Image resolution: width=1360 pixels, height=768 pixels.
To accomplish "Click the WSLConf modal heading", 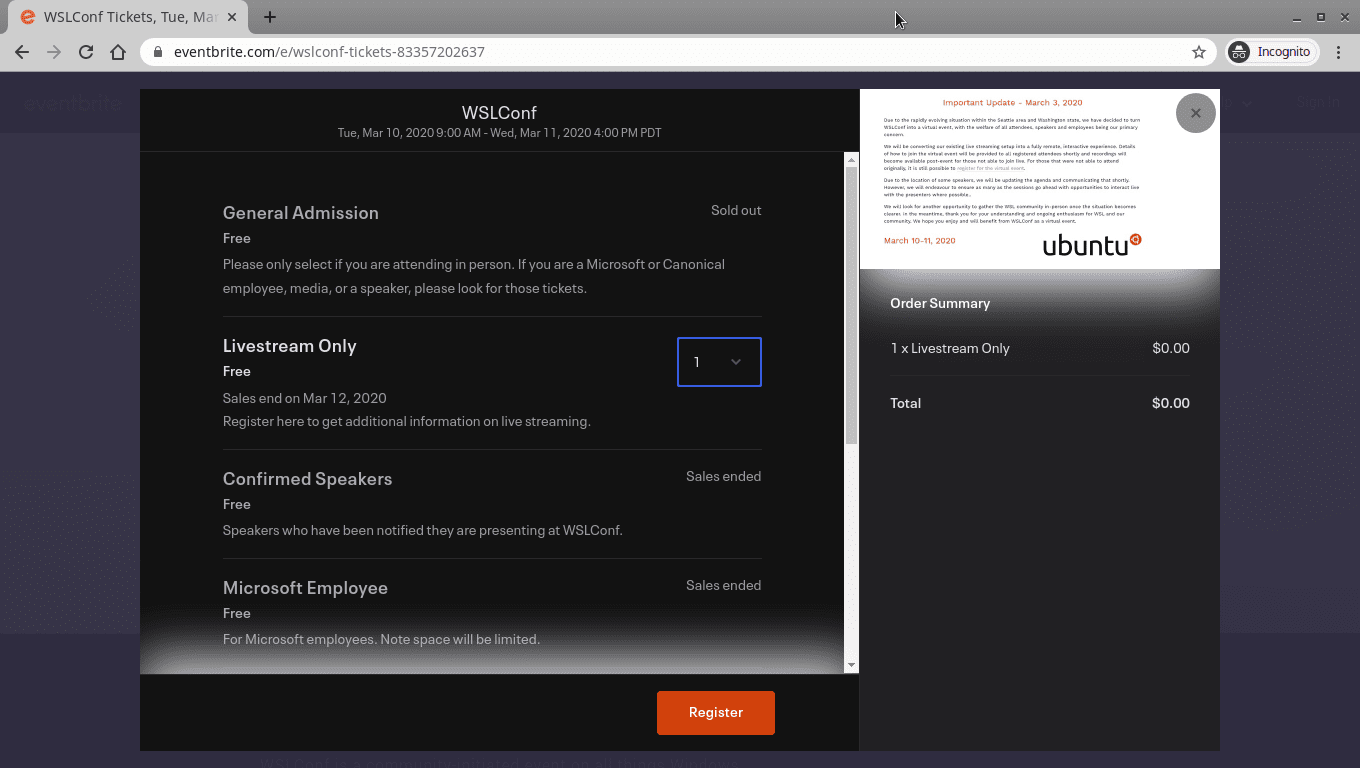I will (x=499, y=113).
